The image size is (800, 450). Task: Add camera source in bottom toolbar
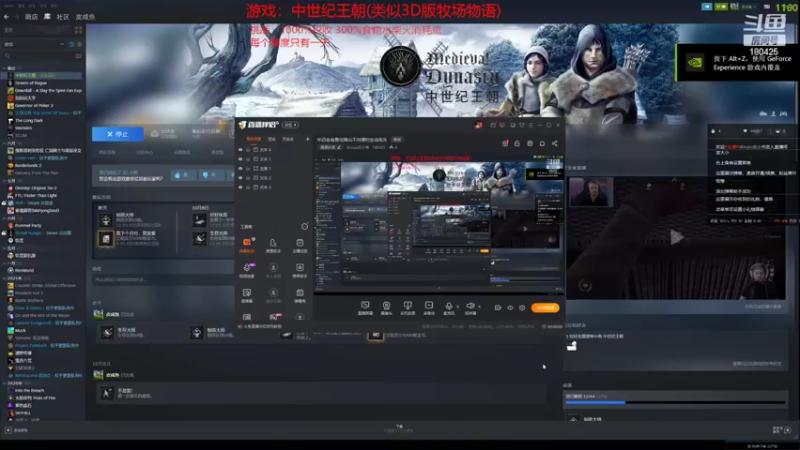386,307
